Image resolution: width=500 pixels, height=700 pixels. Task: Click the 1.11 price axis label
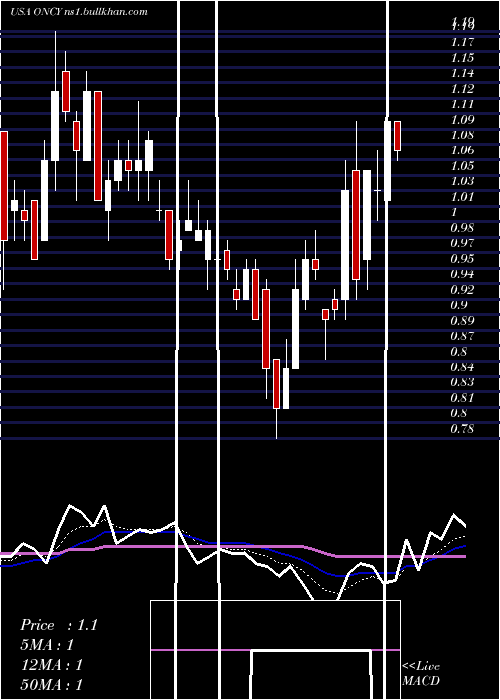pyautogui.click(x=462, y=104)
